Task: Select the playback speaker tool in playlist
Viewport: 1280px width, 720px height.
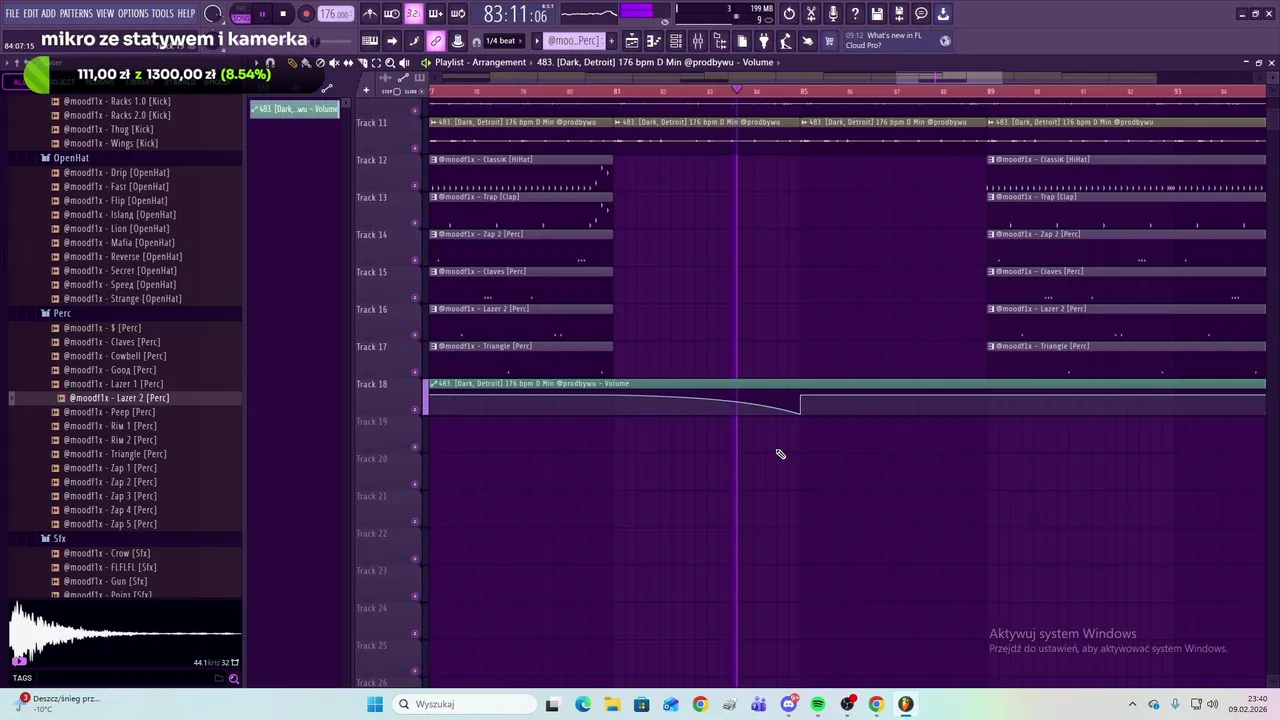Action: 404,62
